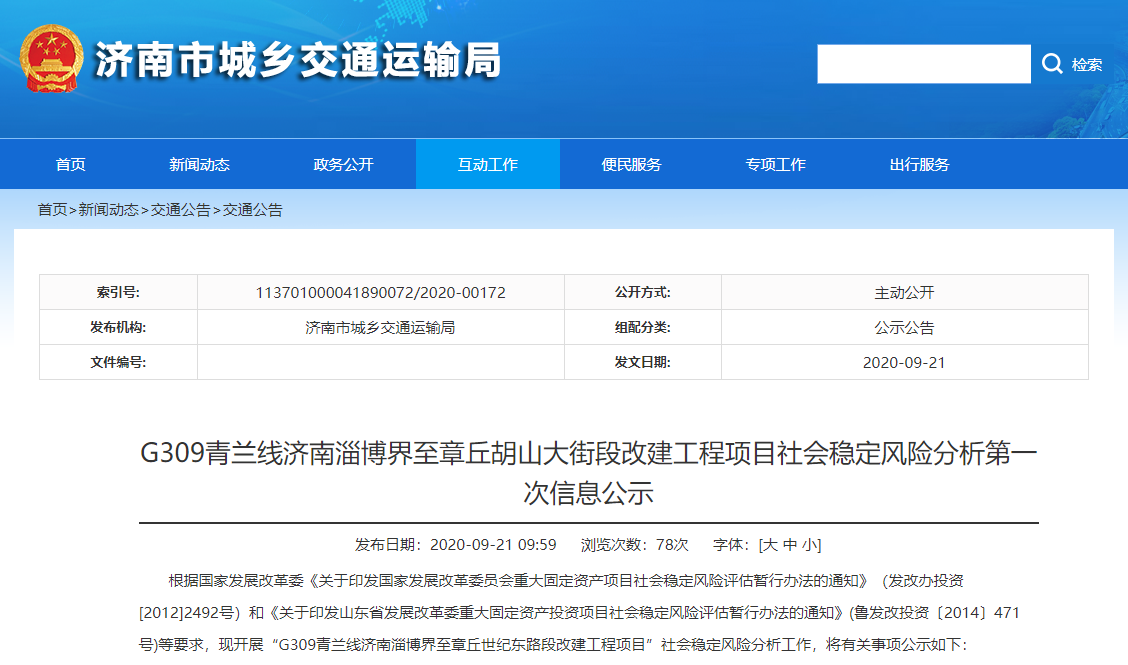Open the first 交通公告 breadcrumb link
The height and width of the screenshot is (665, 1128).
tap(181, 210)
